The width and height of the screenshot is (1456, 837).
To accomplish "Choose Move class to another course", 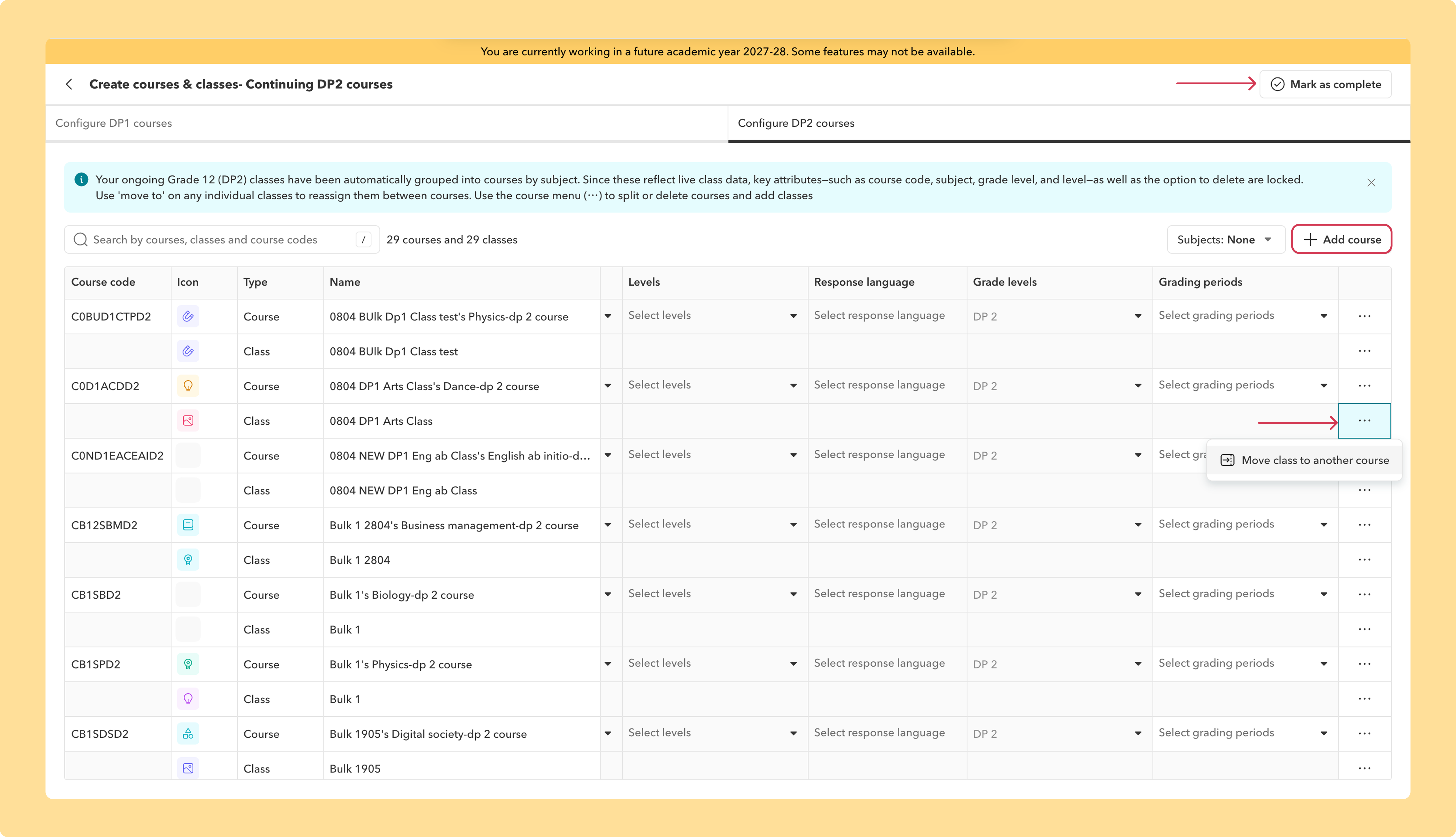I will 1304,460.
